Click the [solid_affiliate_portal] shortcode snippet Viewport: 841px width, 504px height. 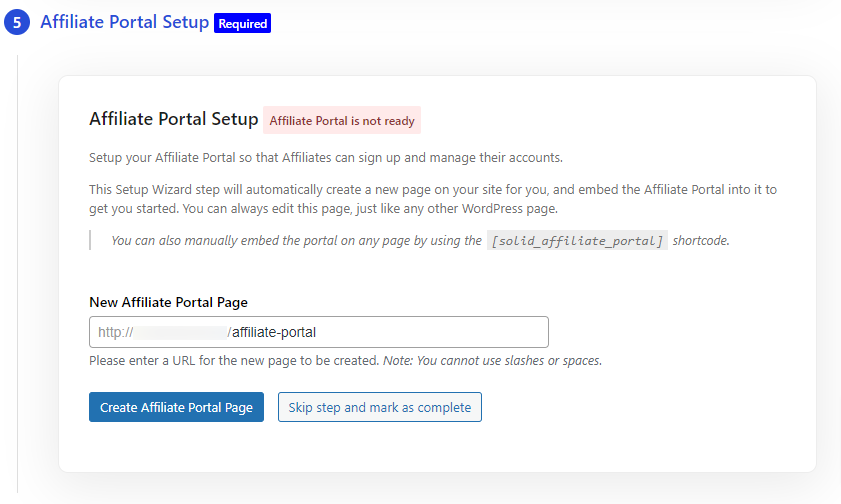point(577,241)
